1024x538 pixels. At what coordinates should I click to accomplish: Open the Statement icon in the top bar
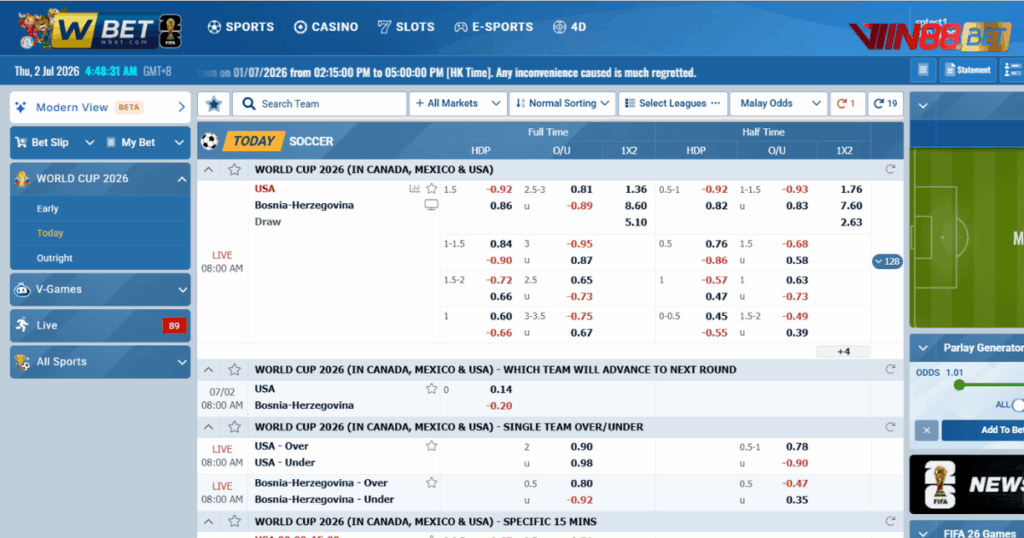967,70
